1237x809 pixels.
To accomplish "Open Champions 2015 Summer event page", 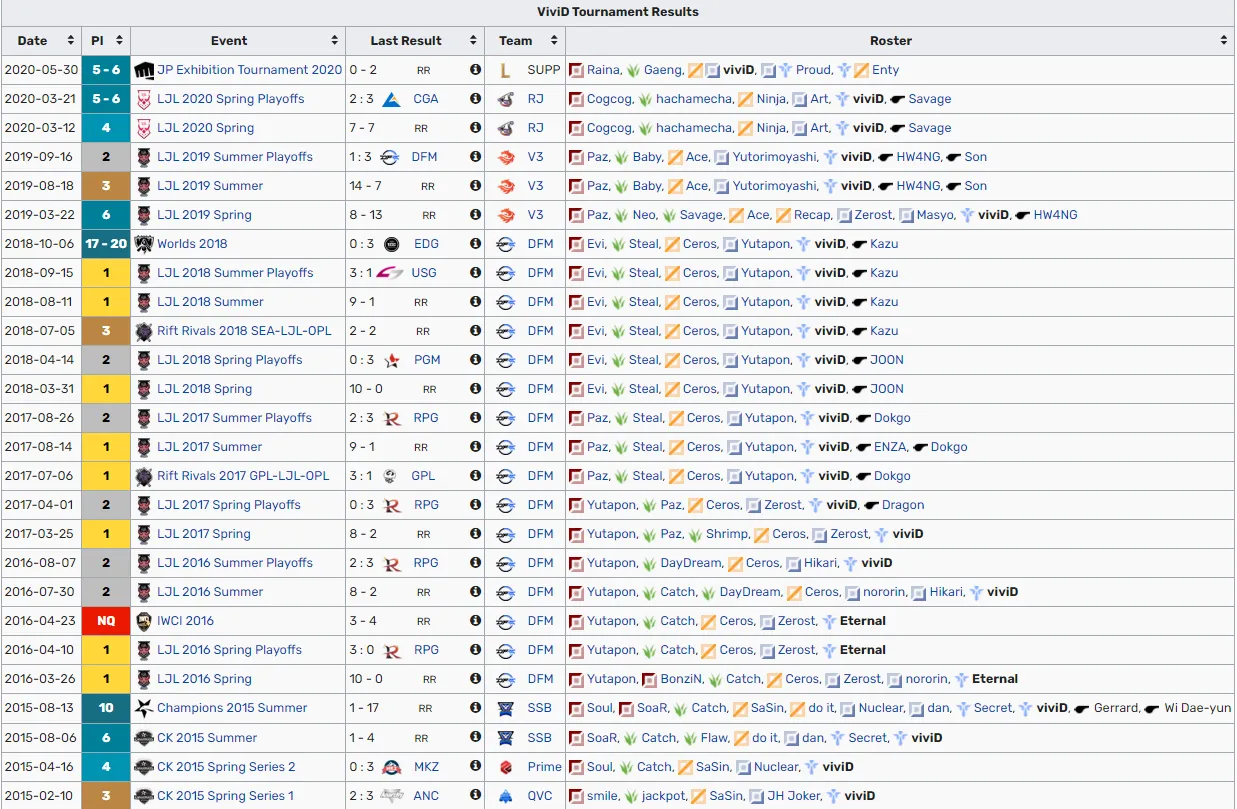I will coord(232,708).
